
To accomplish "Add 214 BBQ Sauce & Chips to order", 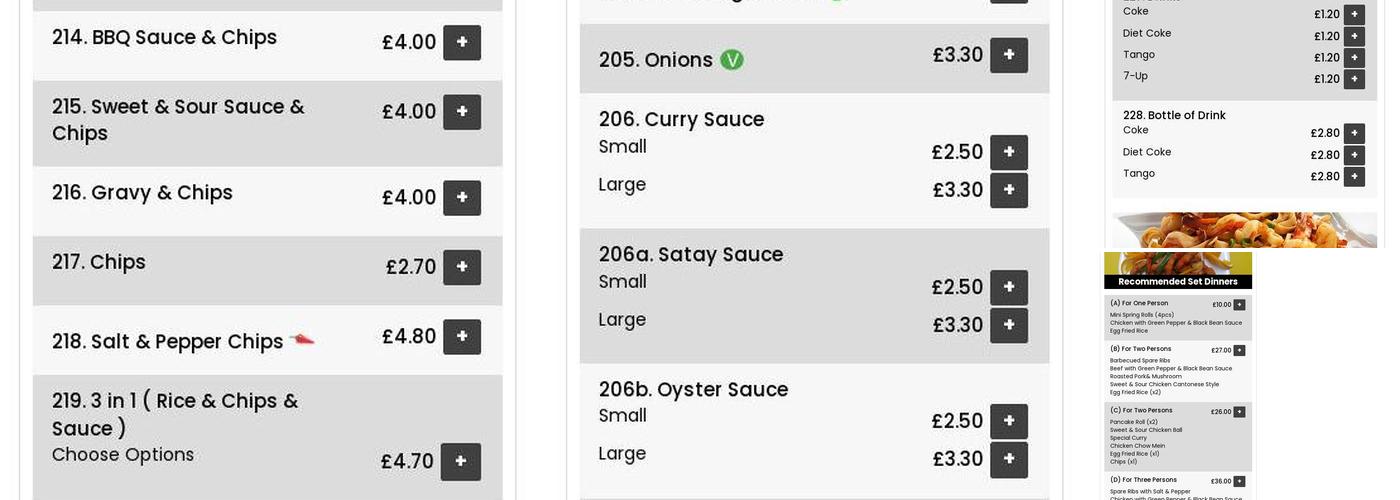I will point(461,42).
